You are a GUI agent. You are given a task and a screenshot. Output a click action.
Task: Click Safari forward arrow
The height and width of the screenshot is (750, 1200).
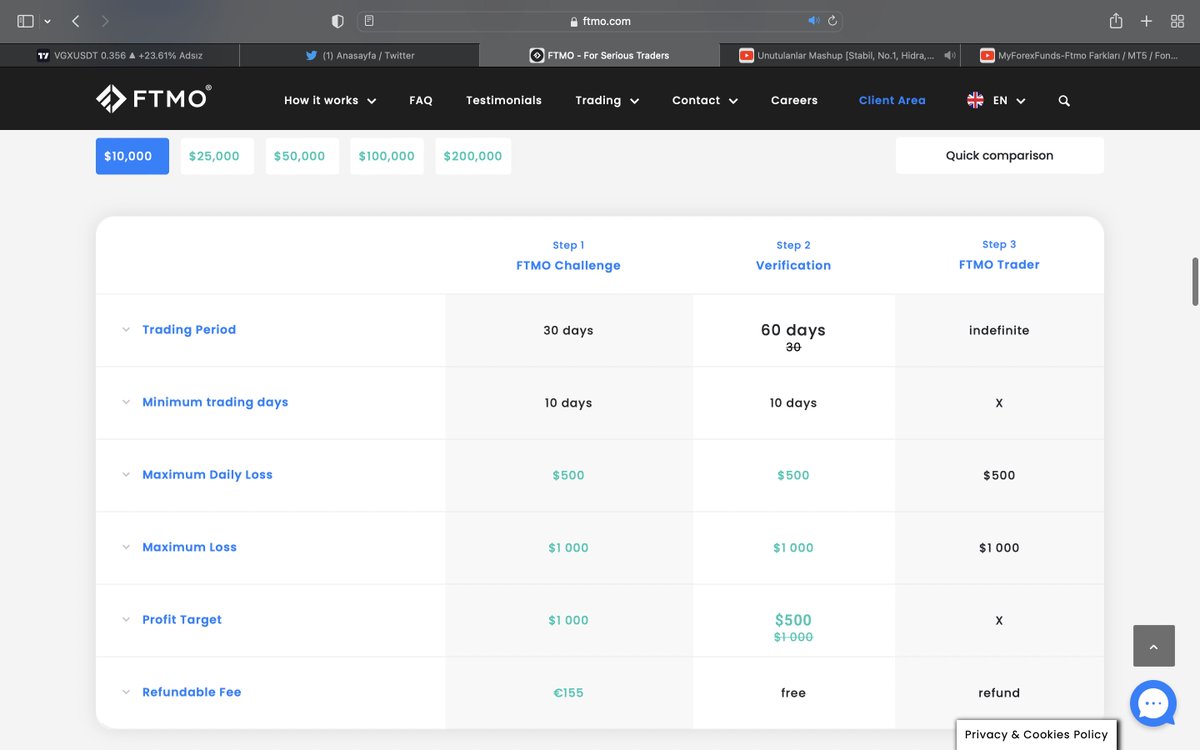[106, 21]
